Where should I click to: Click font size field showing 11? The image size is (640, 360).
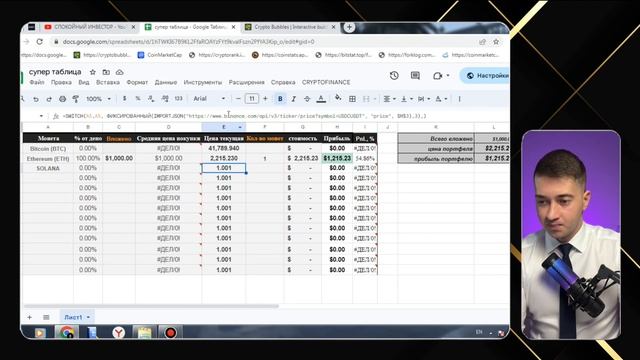coord(252,98)
